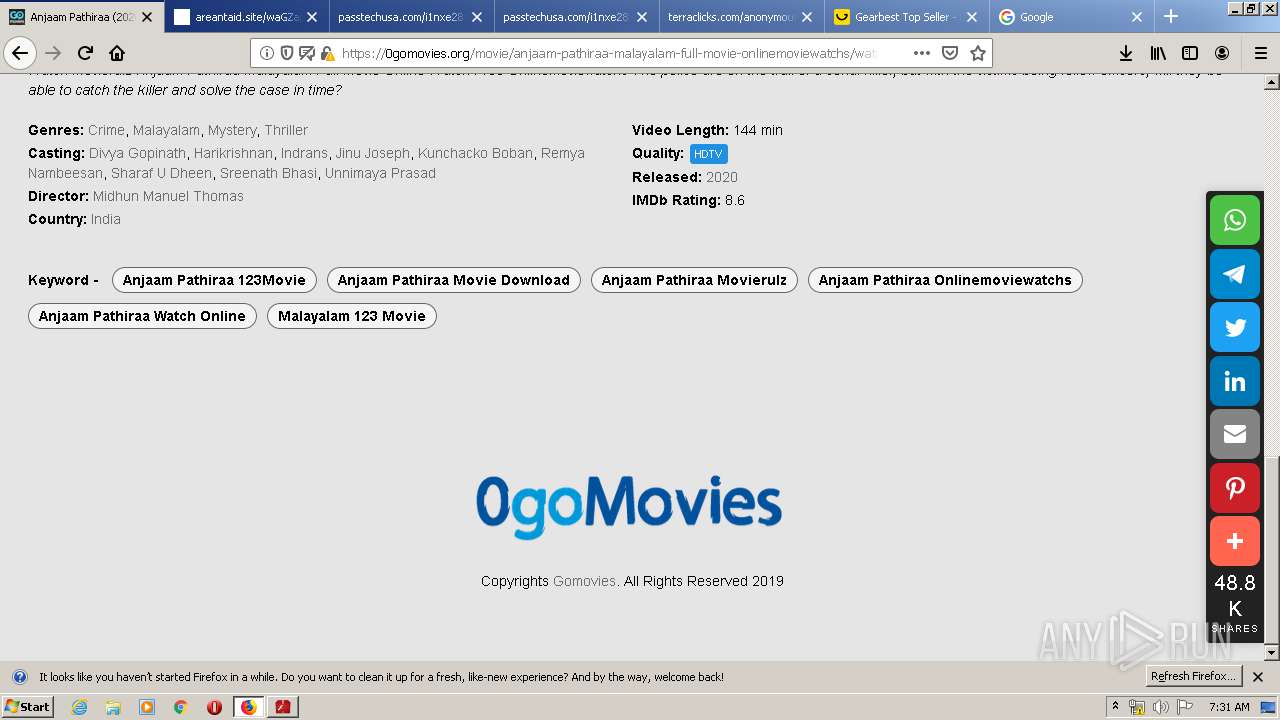Share page on Twitter

(x=1235, y=327)
